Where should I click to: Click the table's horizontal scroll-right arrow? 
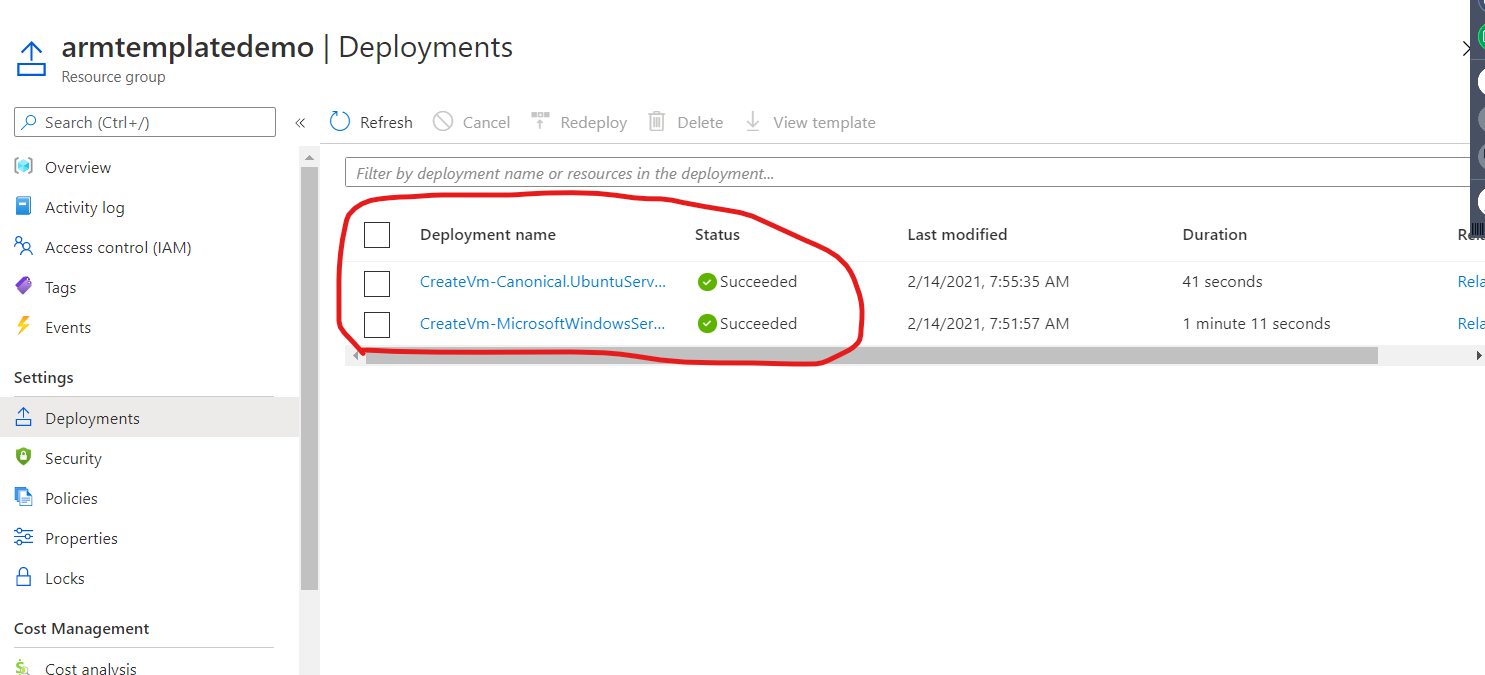(1479, 356)
